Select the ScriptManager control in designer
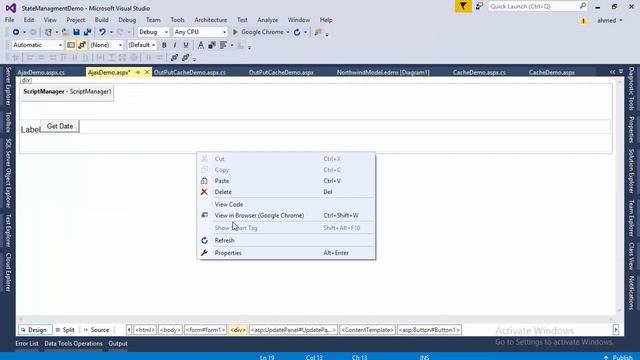Viewport: 640px width, 360px height. 67,92
